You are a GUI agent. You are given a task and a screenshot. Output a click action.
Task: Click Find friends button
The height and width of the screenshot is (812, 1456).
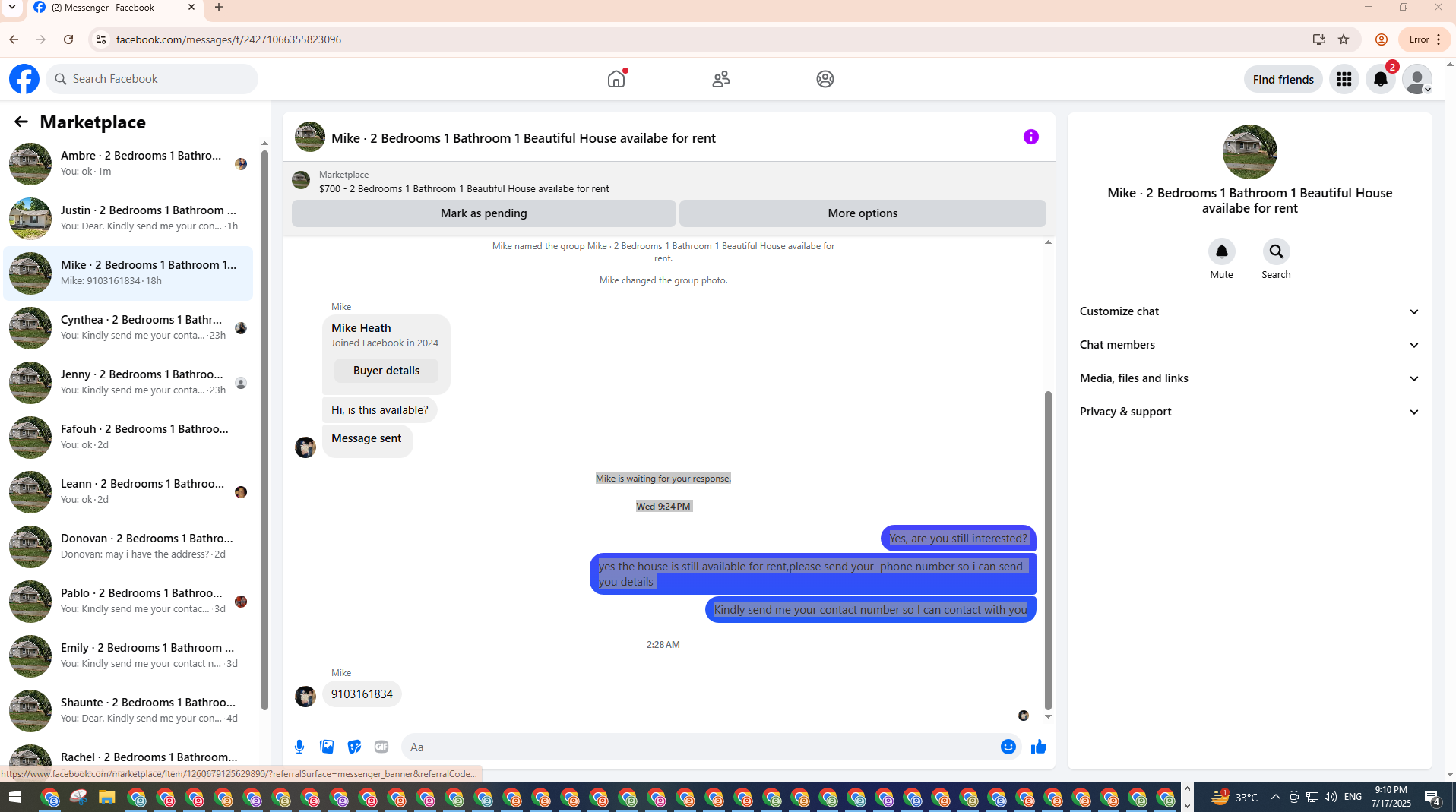click(1283, 79)
